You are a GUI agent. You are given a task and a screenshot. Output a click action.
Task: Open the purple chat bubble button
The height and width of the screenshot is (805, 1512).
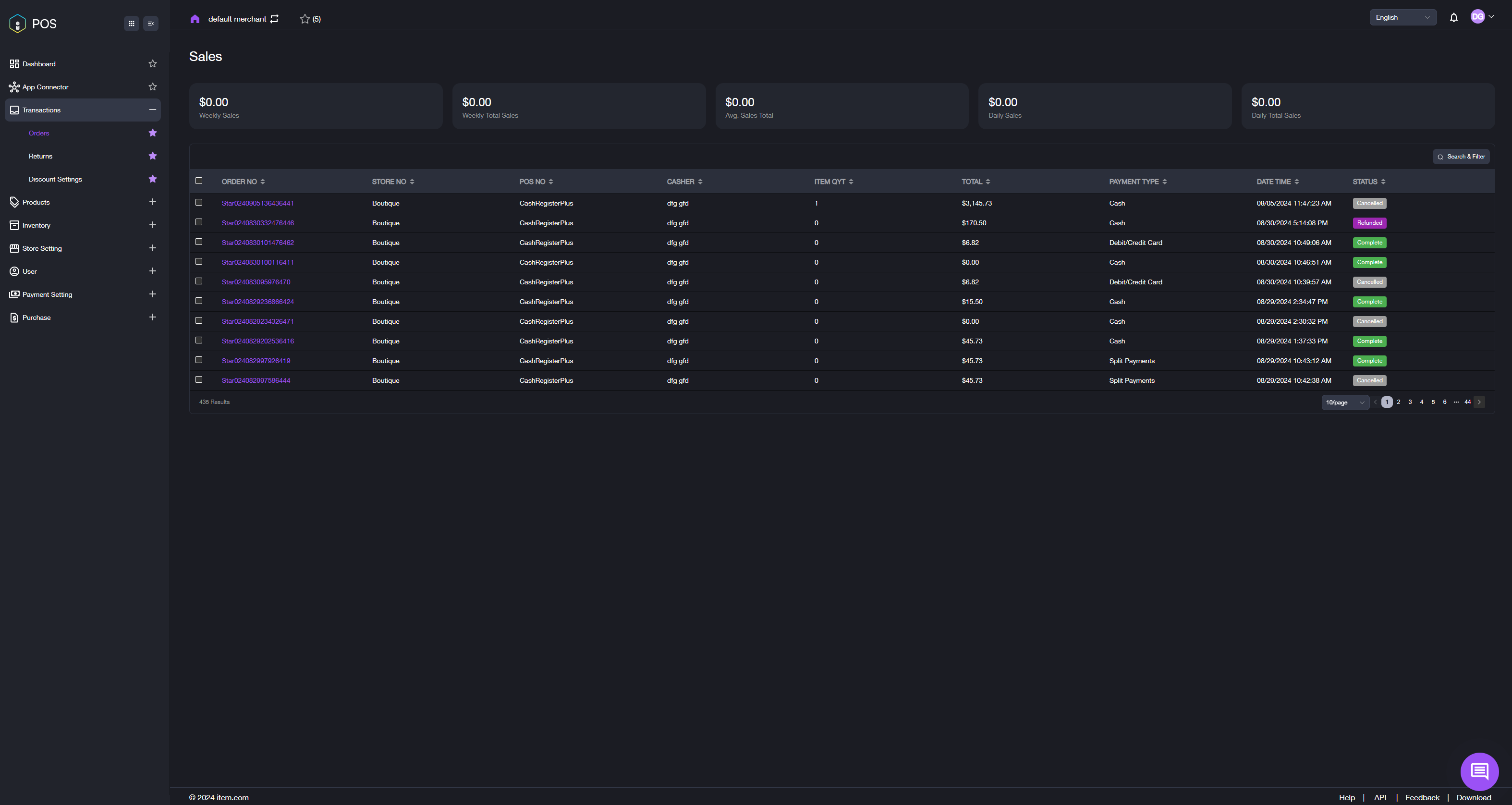coord(1478,771)
